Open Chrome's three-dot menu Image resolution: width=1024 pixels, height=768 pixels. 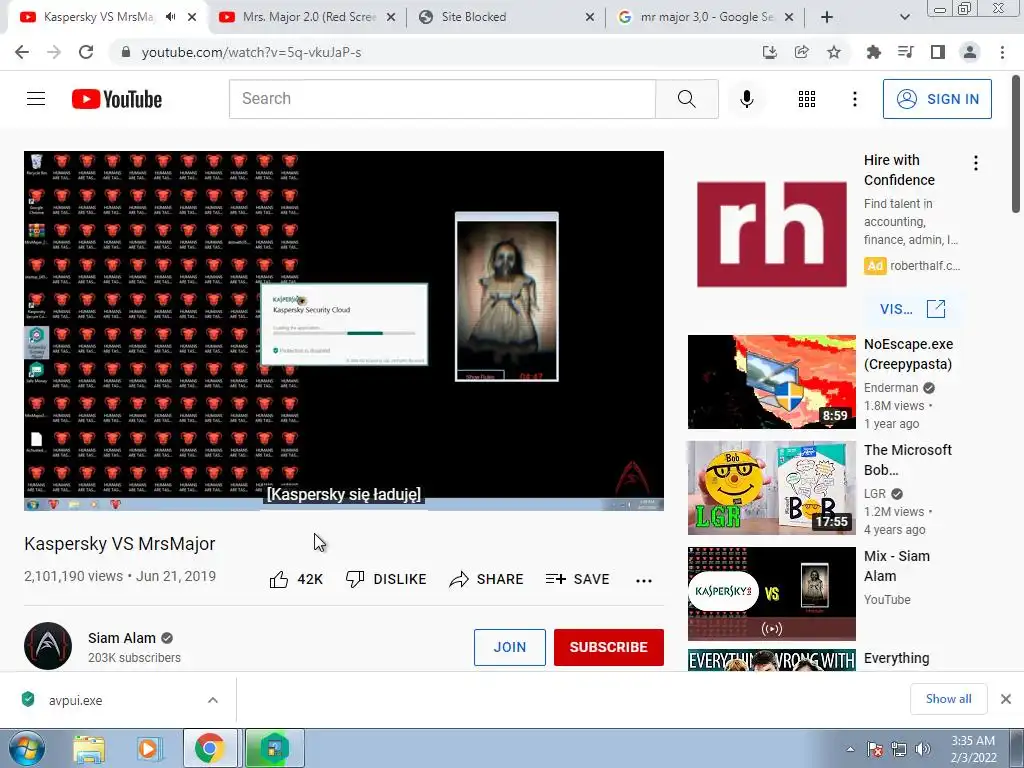click(x=1002, y=52)
